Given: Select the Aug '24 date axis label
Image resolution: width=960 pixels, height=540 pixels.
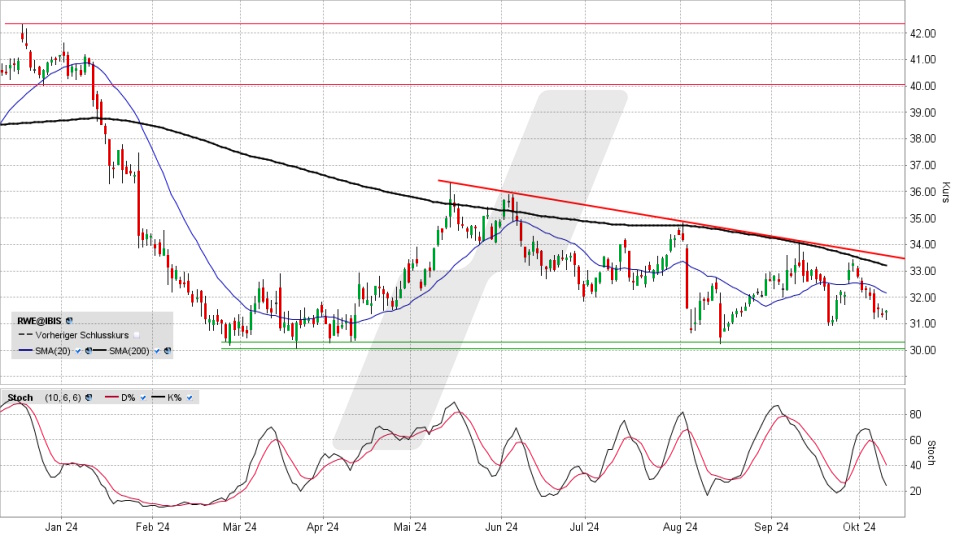Looking at the screenshot, I should point(681,527).
